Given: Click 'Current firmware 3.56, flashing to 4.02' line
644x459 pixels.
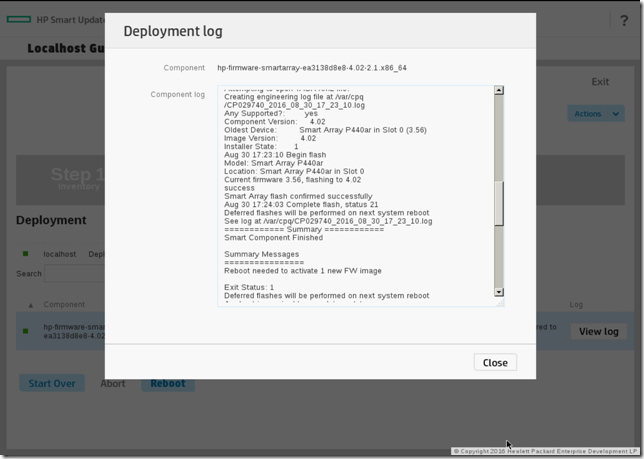Looking at the screenshot, I should 292,180.
